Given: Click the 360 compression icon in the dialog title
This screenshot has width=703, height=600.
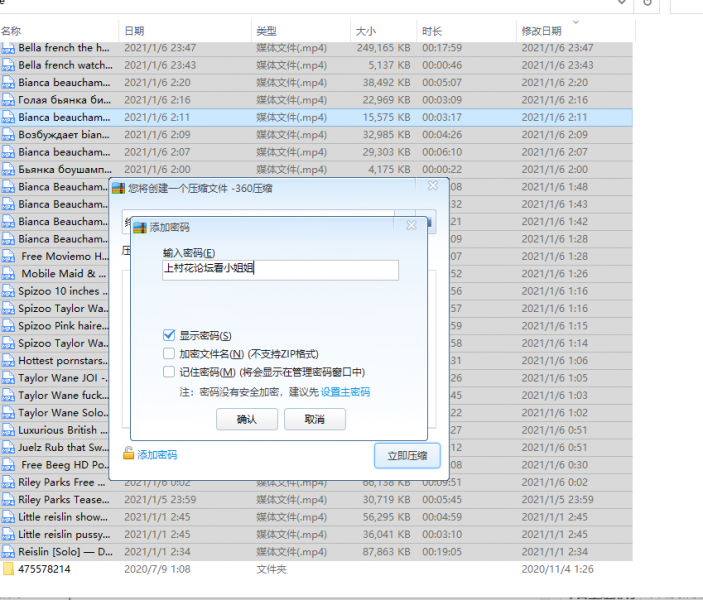Looking at the screenshot, I should click(x=118, y=186).
